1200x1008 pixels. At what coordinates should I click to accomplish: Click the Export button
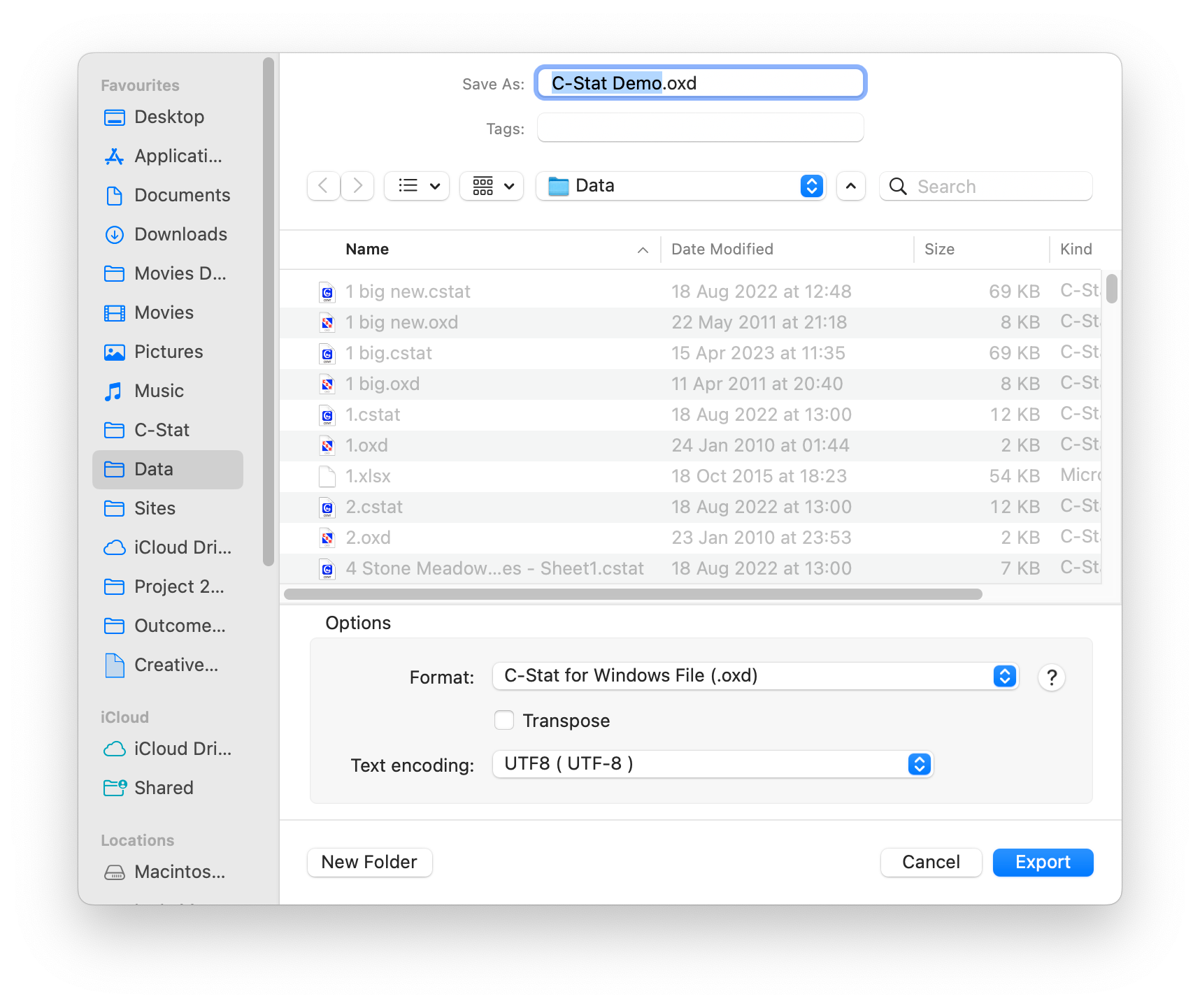click(1042, 863)
